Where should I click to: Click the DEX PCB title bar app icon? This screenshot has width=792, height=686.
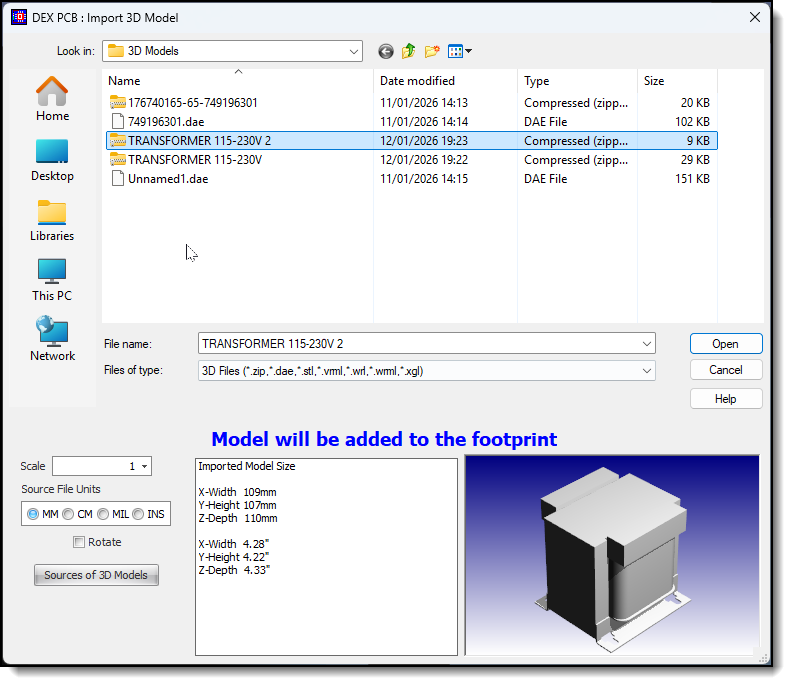click(x=19, y=17)
